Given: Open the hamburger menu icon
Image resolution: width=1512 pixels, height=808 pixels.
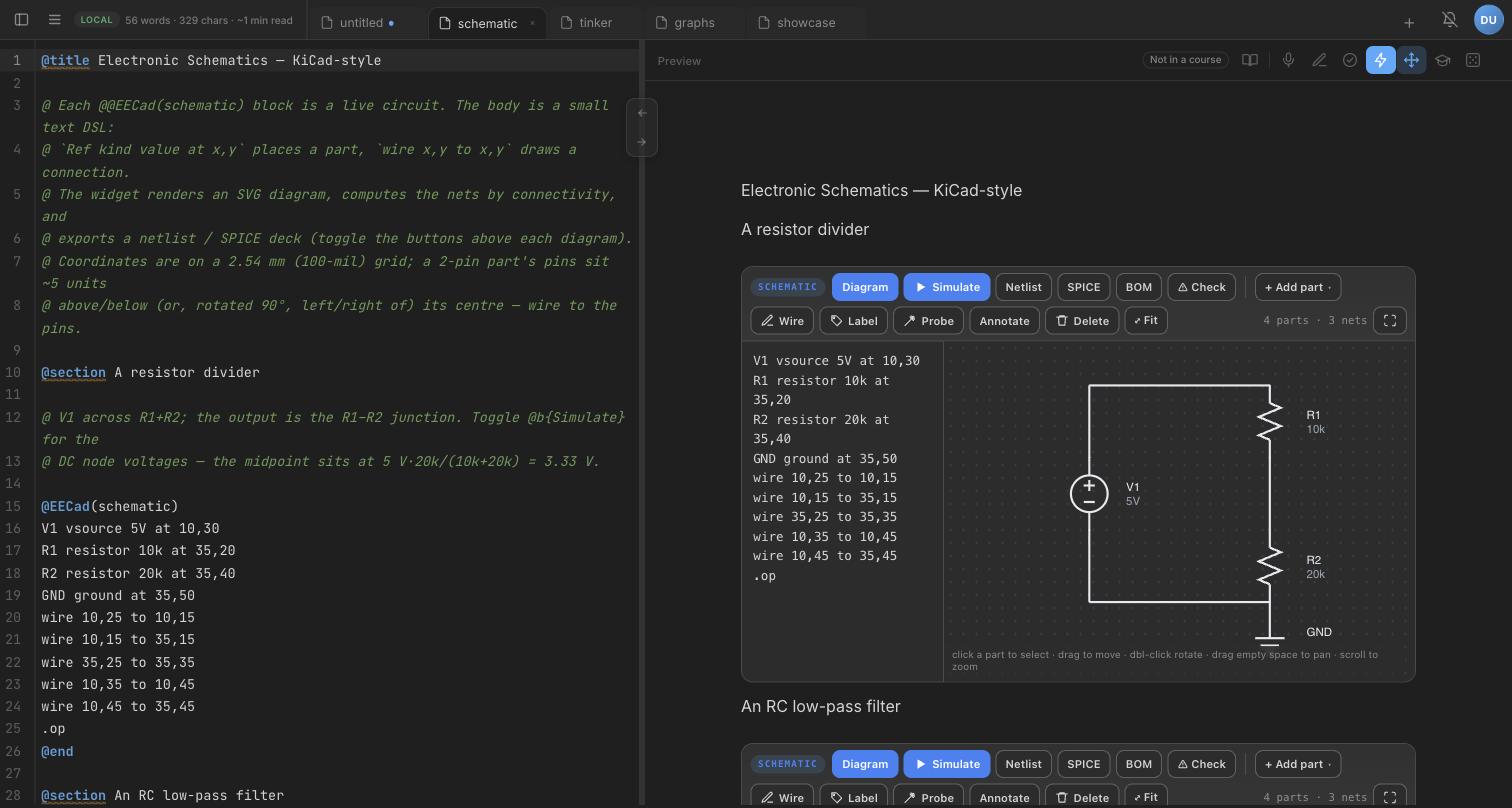Looking at the screenshot, I should pyautogui.click(x=55, y=20).
